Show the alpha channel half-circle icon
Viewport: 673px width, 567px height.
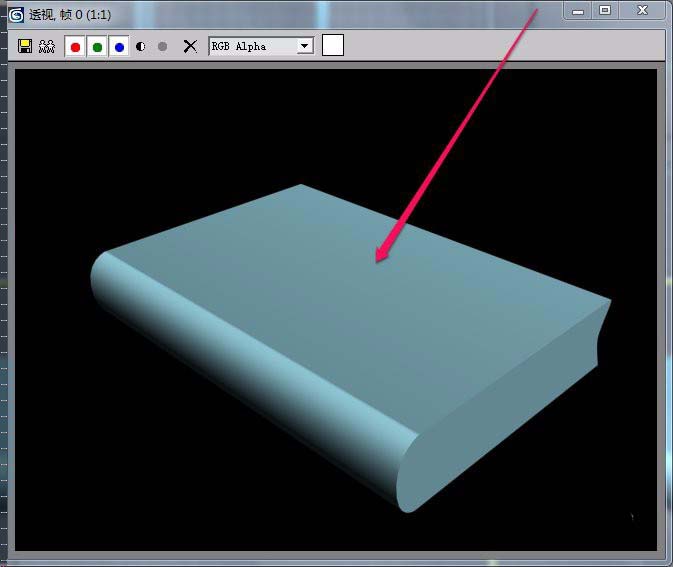tap(140, 46)
